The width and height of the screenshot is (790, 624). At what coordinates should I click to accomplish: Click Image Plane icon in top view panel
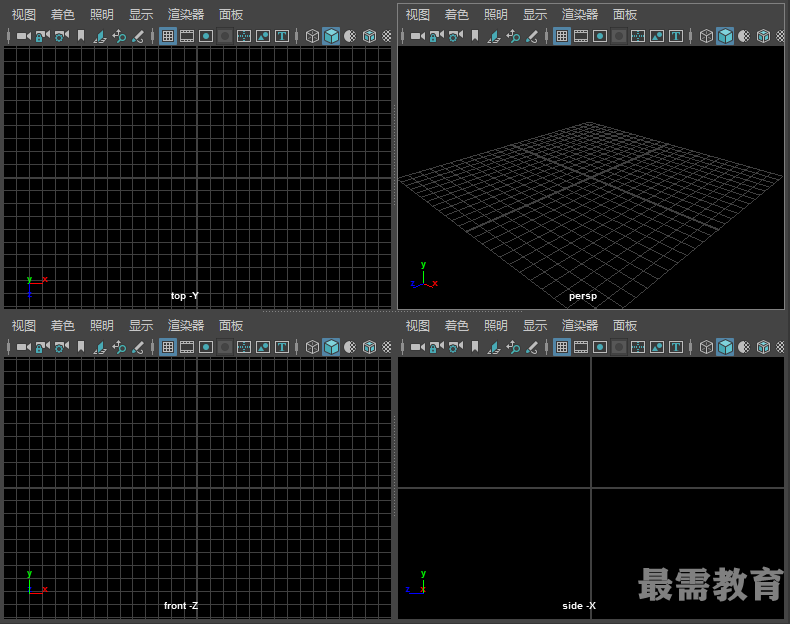(x=100, y=36)
